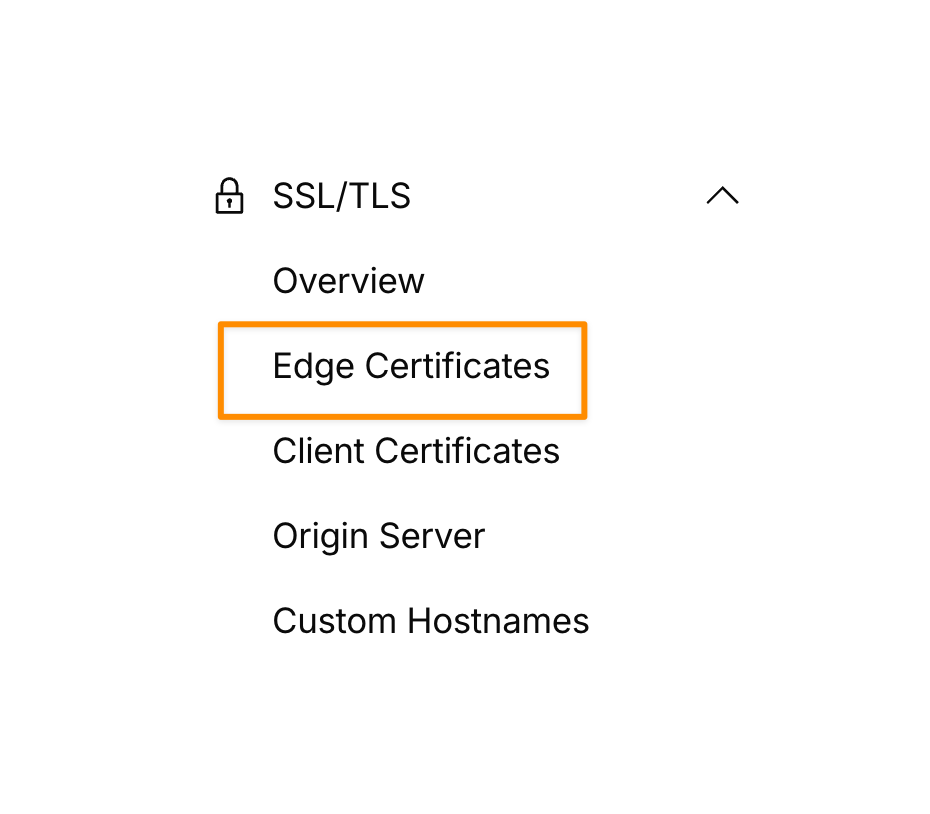The image size is (930, 814).
Task: Click the first item under SSL/TLS
Action: point(348,281)
